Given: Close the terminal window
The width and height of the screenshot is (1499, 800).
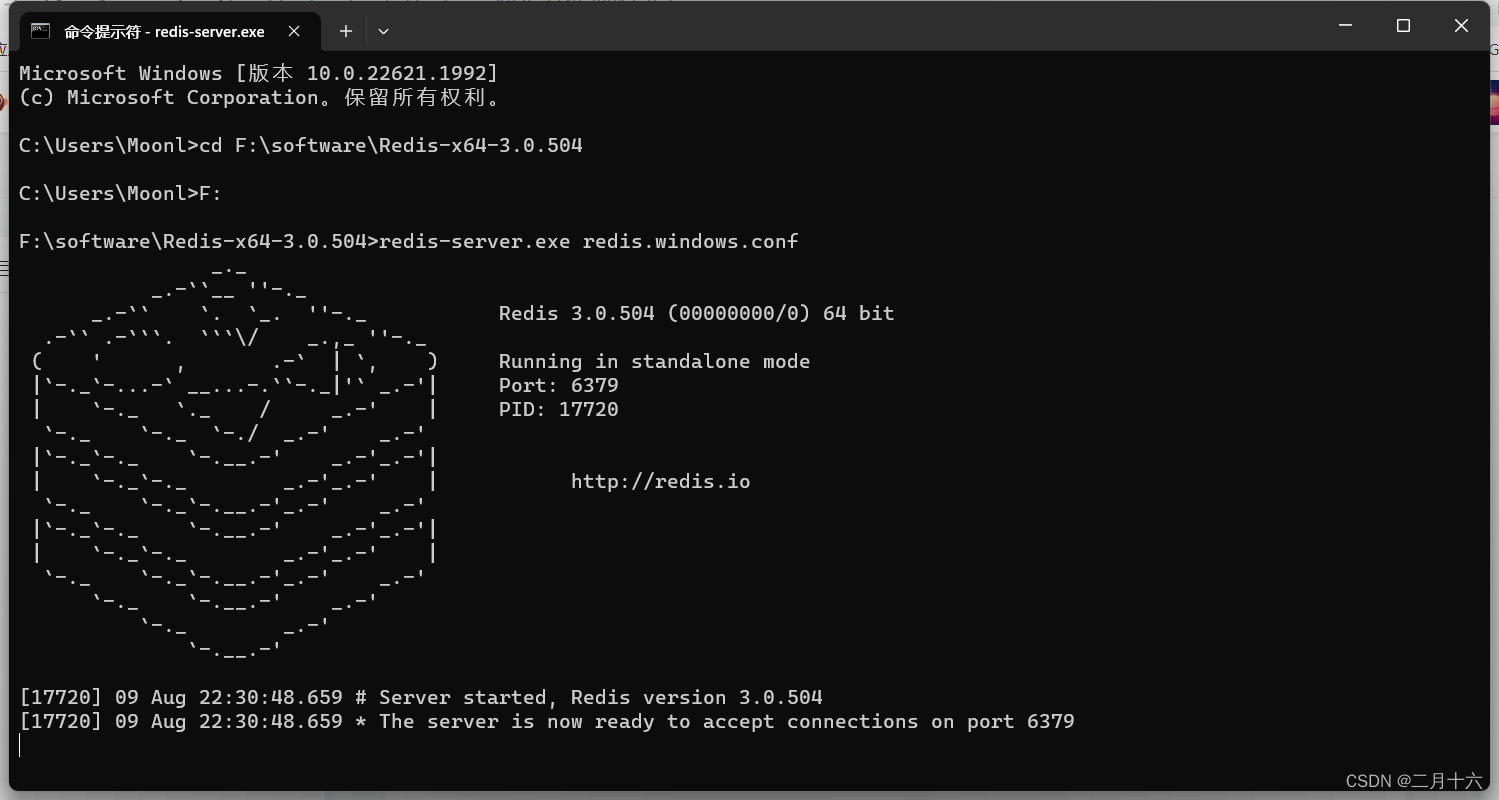Looking at the screenshot, I should (x=1461, y=26).
